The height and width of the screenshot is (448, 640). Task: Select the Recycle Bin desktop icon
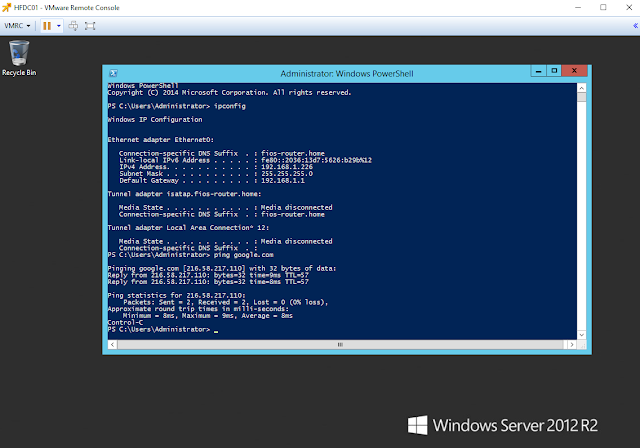pos(19,58)
